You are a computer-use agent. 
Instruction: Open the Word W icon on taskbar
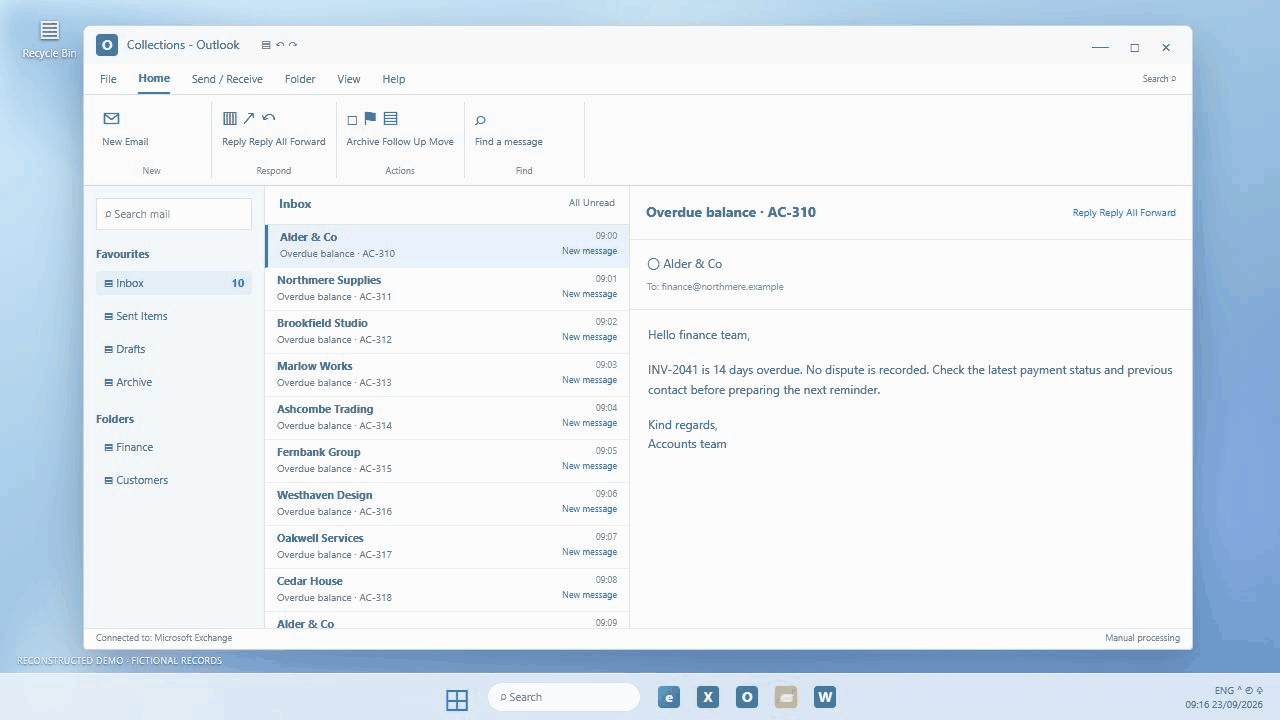[x=825, y=697]
